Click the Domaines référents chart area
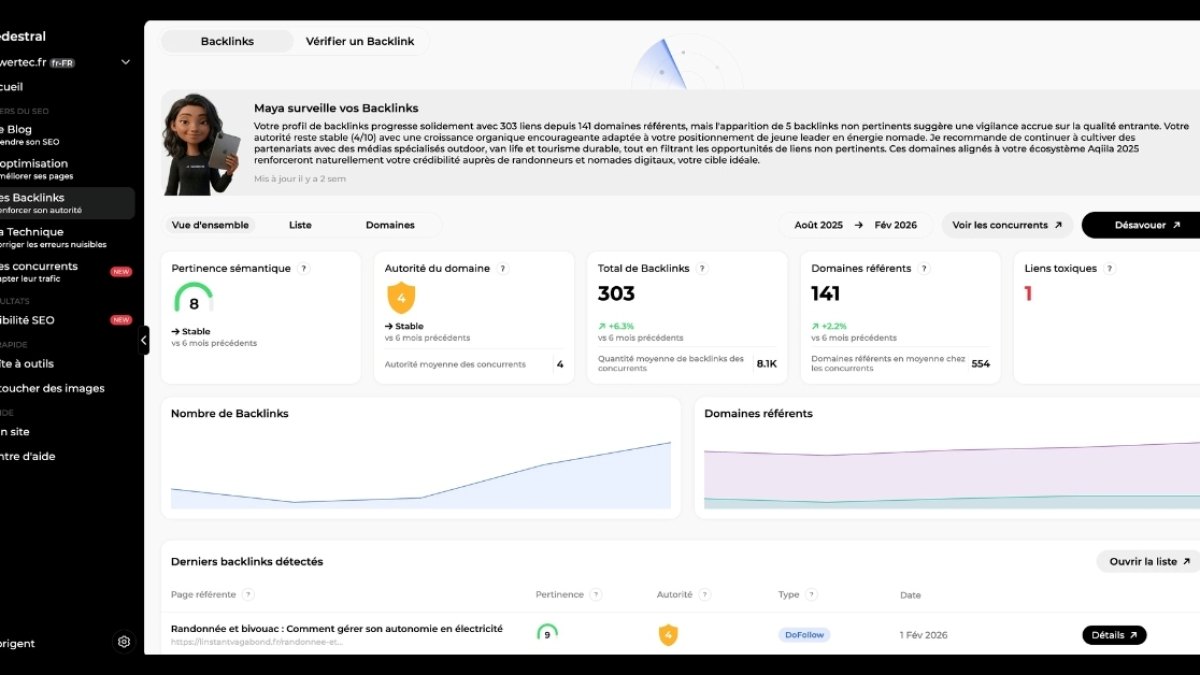Image resolution: width=1200 pixels, height=675 pixels. [x=951, y=475]
